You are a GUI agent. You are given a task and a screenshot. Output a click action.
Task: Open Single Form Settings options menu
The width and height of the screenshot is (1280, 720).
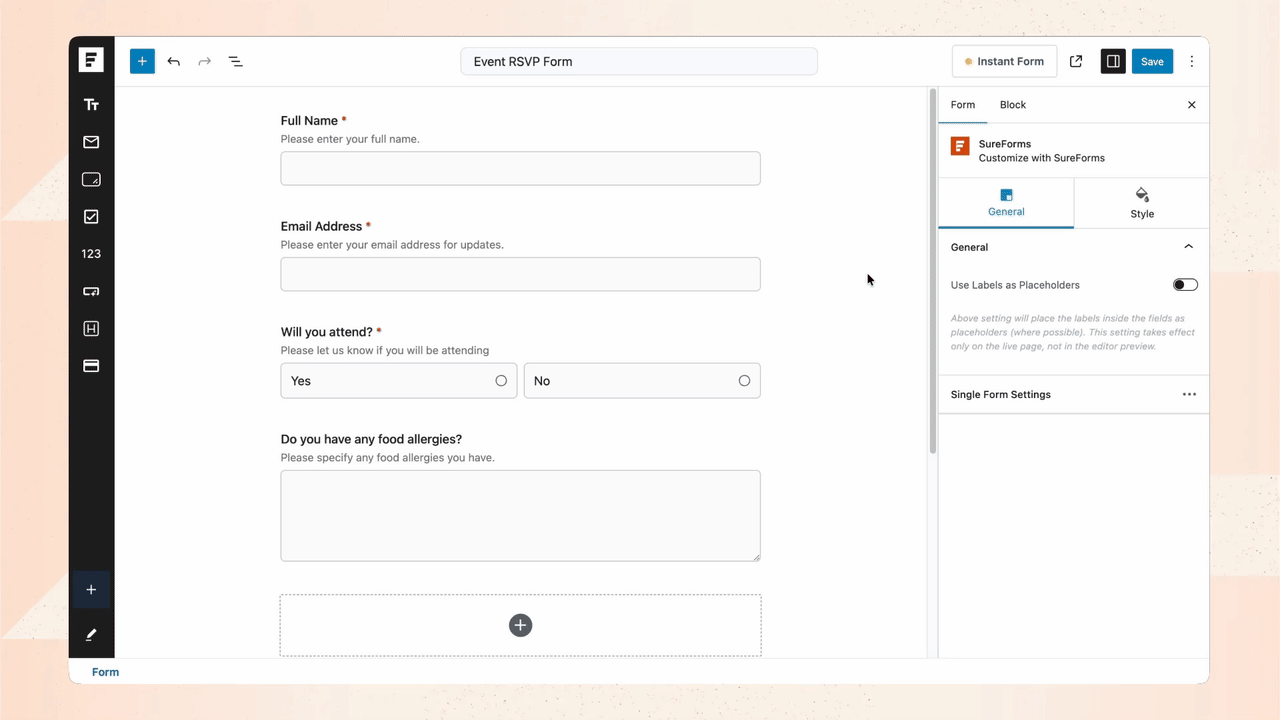[1189, 394]
